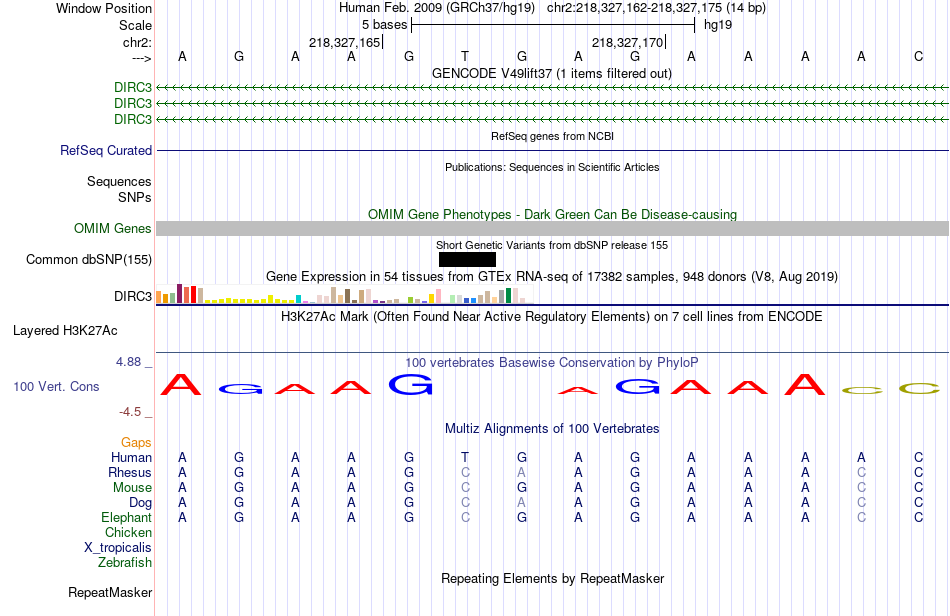Click the T base in the reference row
Screen dimensions: 950x616
[x=465, y=56]
